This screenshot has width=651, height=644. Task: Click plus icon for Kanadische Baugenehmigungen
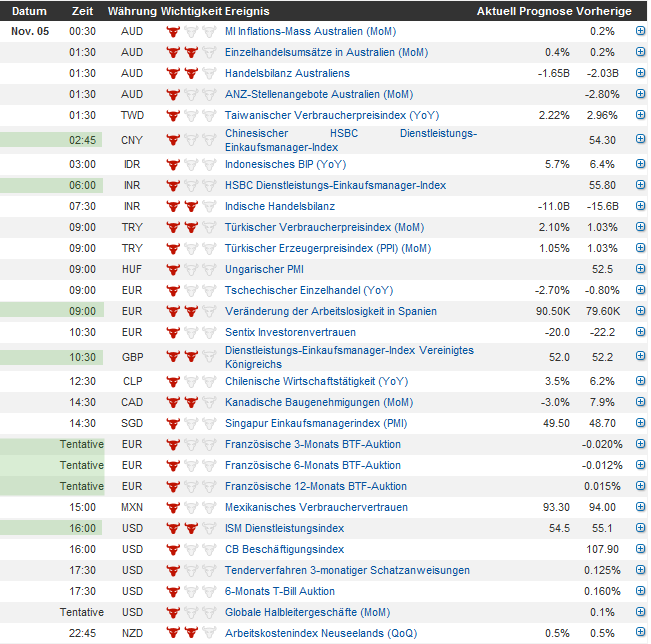coord(640,402)
